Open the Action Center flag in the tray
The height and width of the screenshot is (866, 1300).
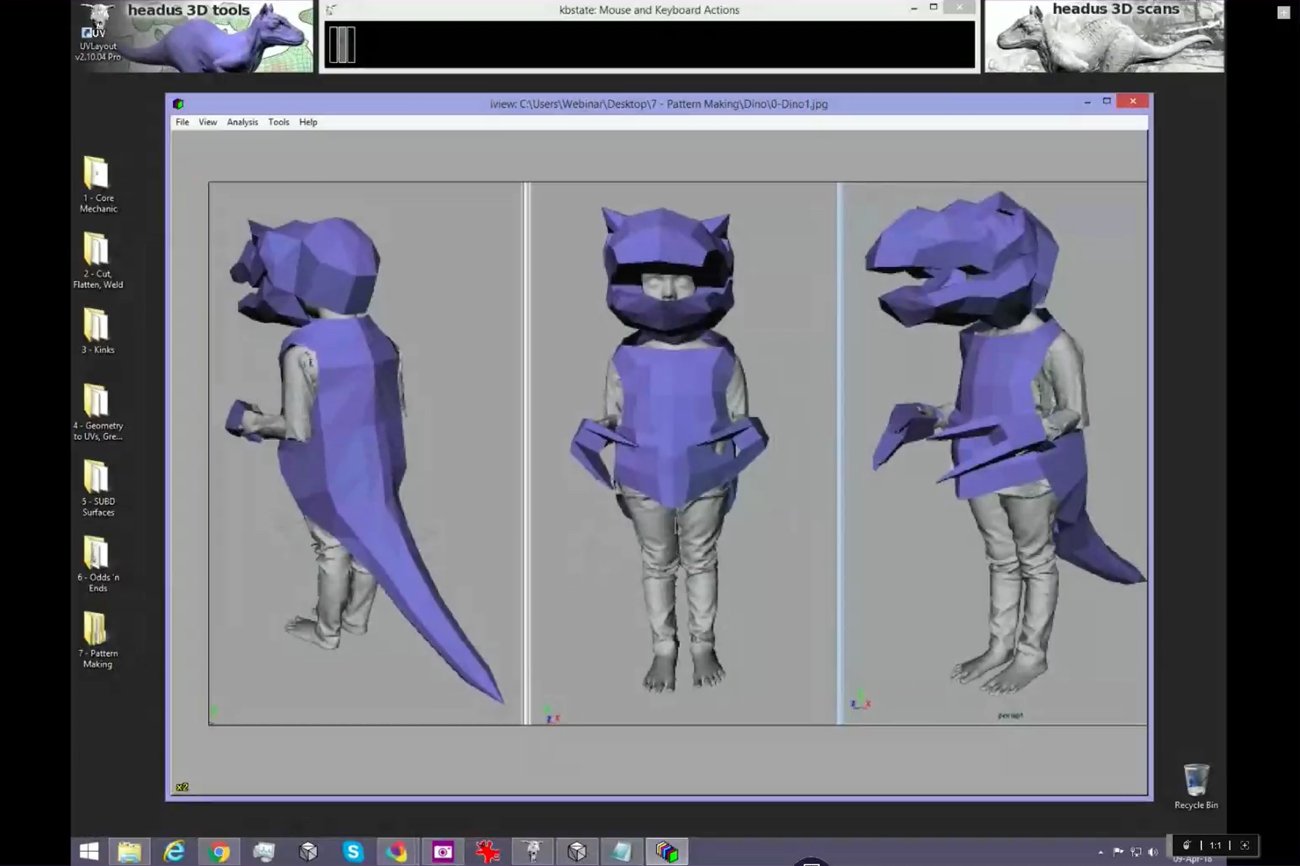(x=1119, y=852)
